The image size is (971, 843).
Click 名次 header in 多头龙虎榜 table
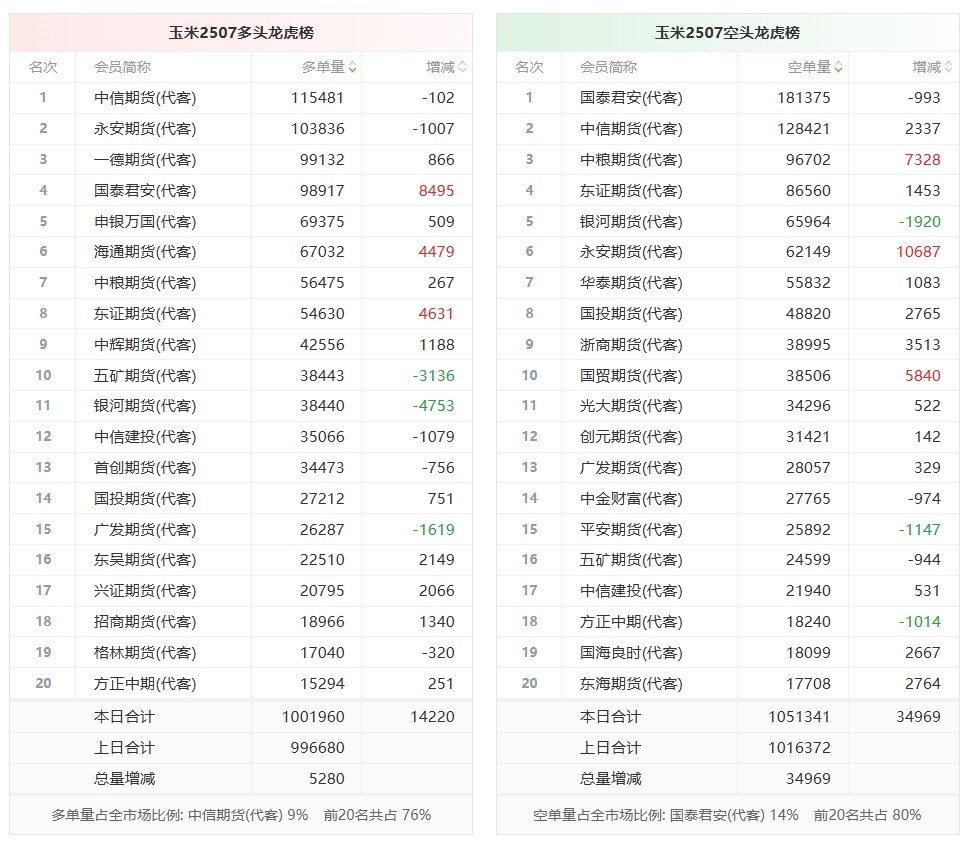(x=43, y=67)
